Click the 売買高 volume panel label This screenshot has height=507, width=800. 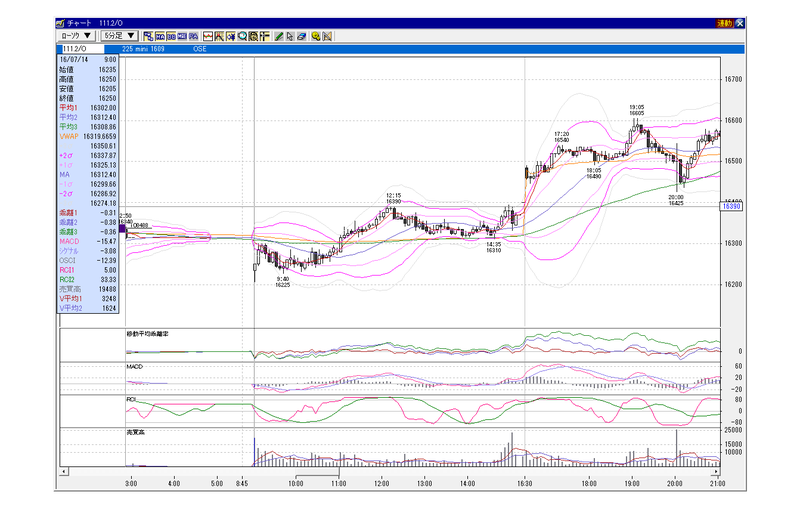pyautogui.click(x=138, y=433)
